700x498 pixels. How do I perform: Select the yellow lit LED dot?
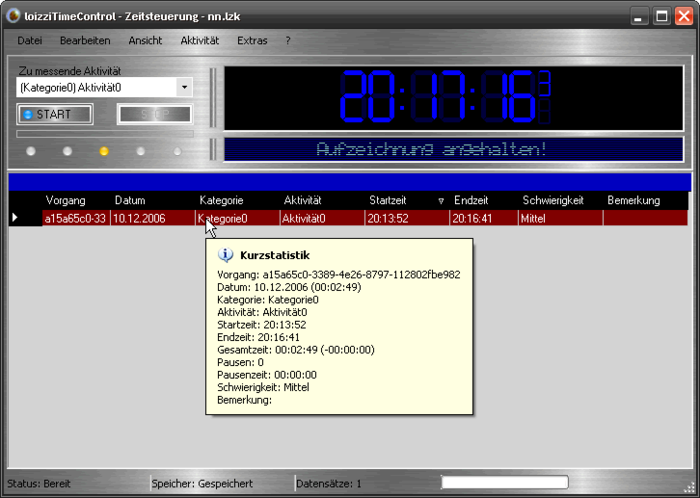[104, 151]
